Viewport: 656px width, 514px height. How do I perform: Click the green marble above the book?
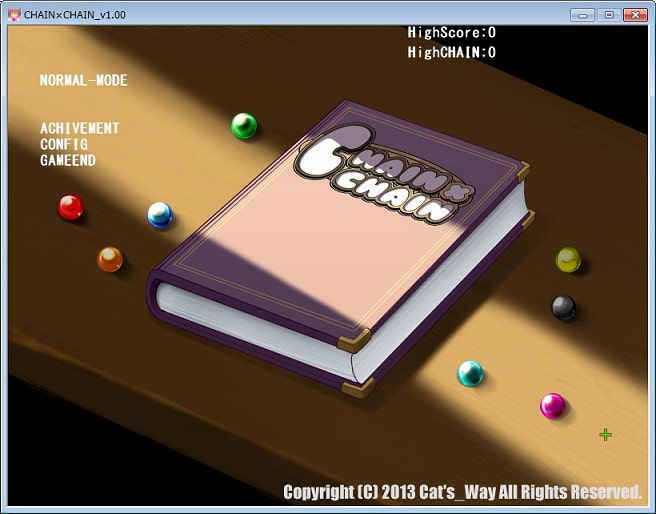(244, 126)
